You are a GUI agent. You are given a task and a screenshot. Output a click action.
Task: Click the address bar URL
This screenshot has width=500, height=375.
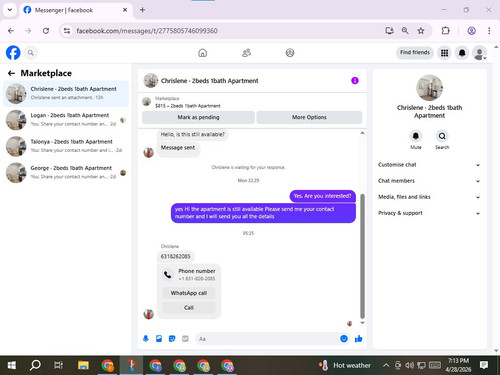tap(147, 31)
